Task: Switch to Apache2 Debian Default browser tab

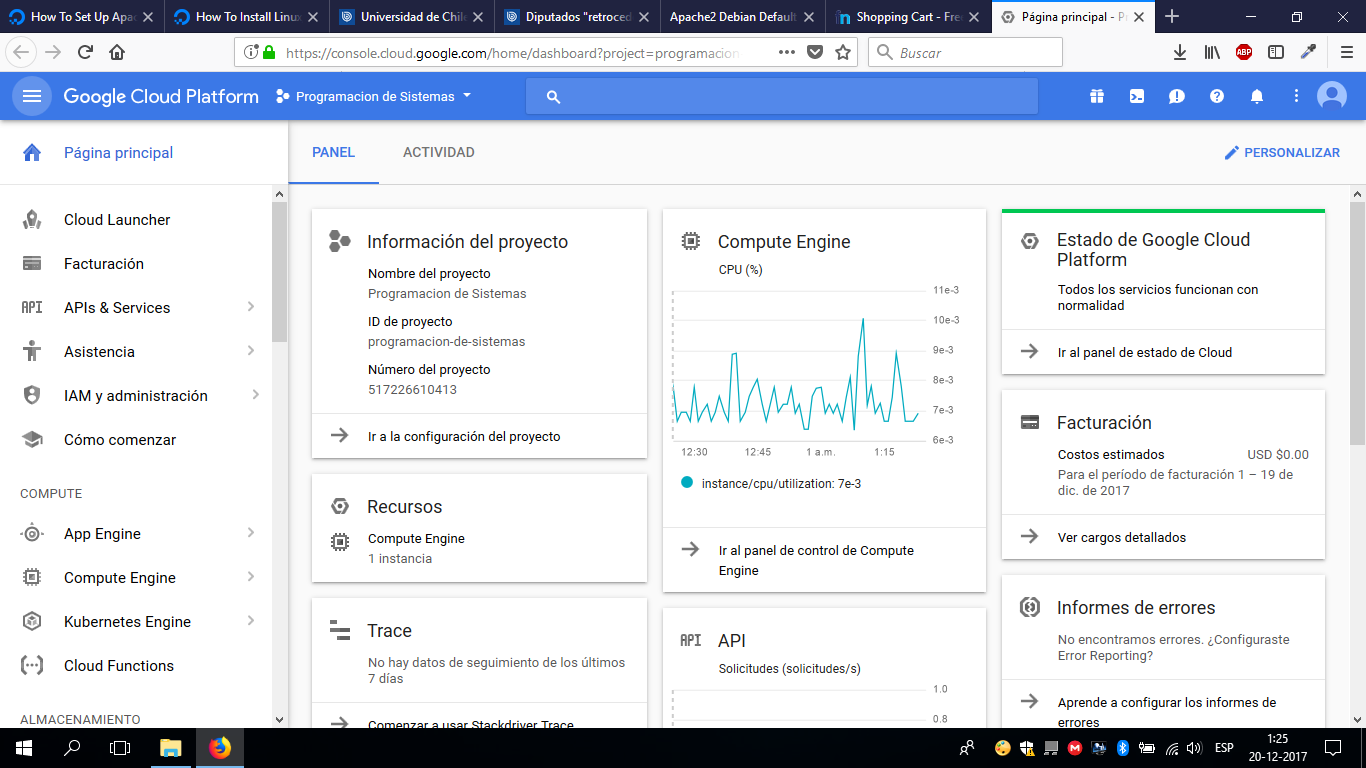Action: pyautogui.click(x=743, y=17)
